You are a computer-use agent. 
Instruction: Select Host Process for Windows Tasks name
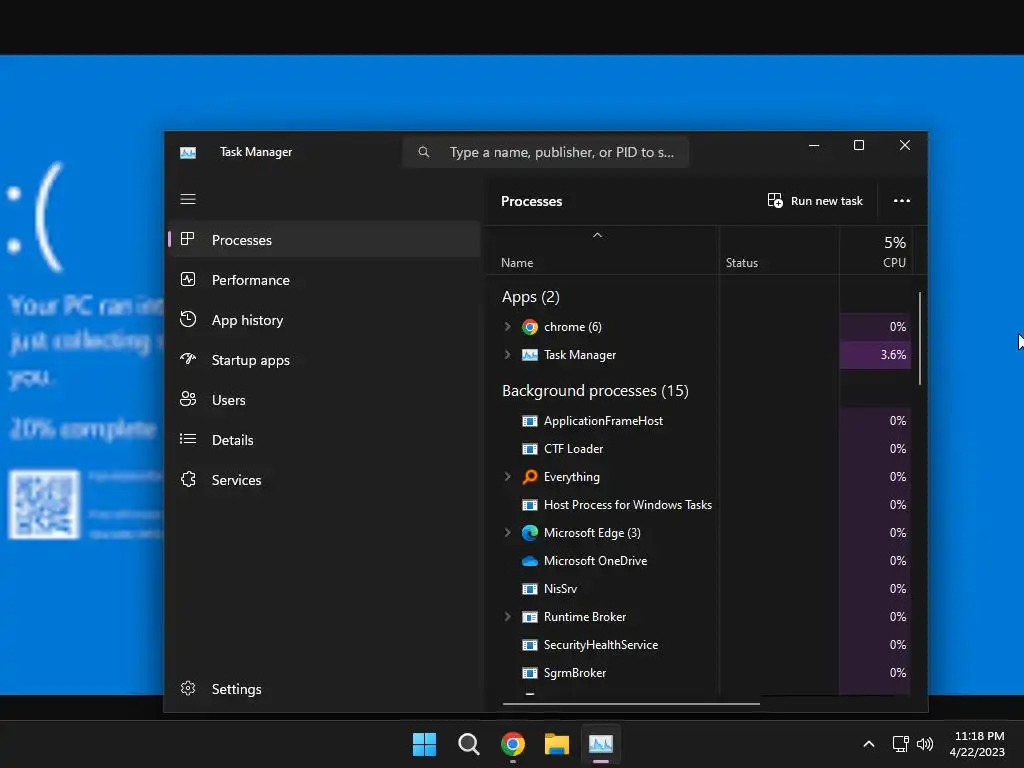click(628, 505)
